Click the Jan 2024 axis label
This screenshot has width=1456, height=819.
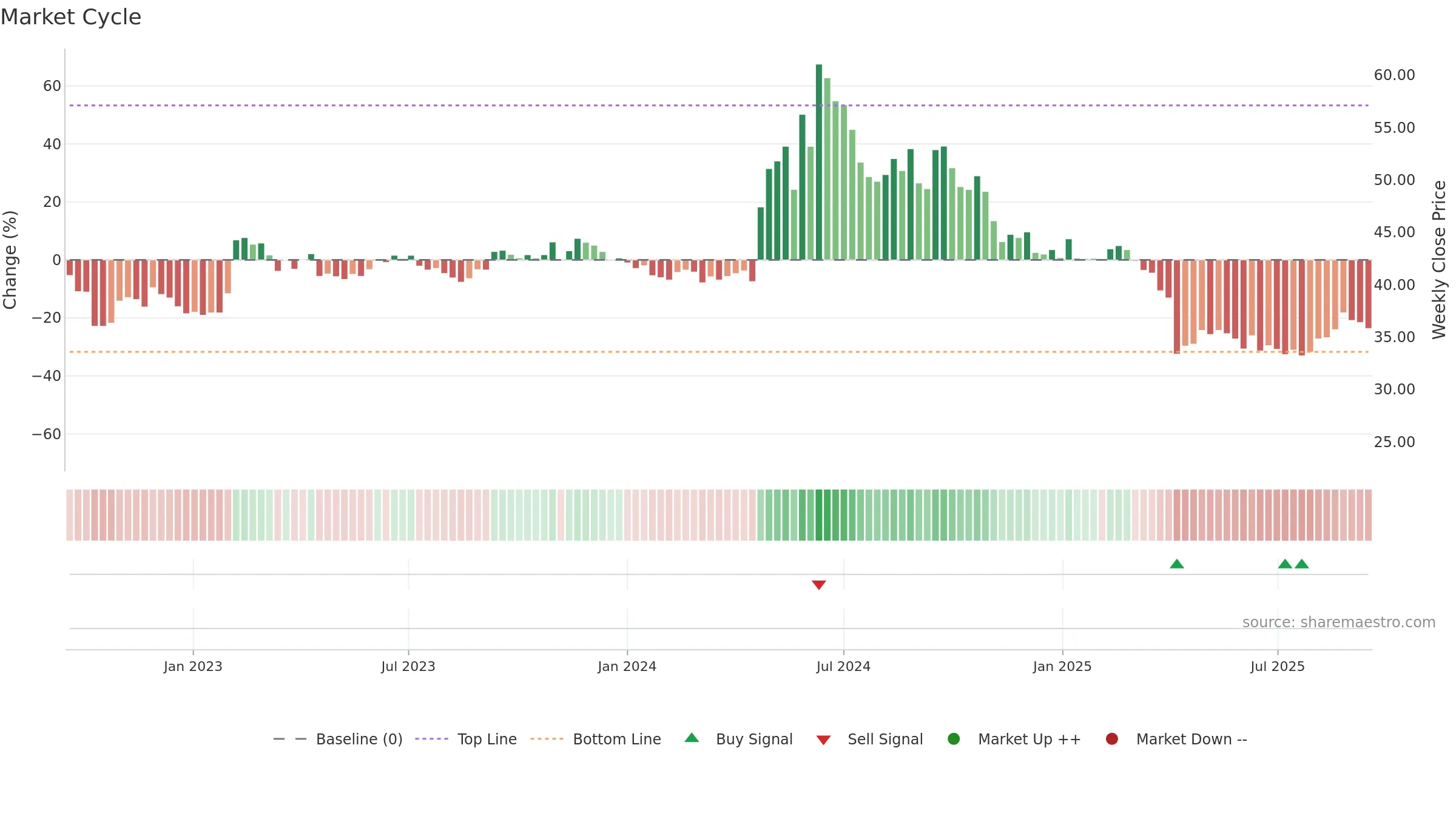point(627,666)
